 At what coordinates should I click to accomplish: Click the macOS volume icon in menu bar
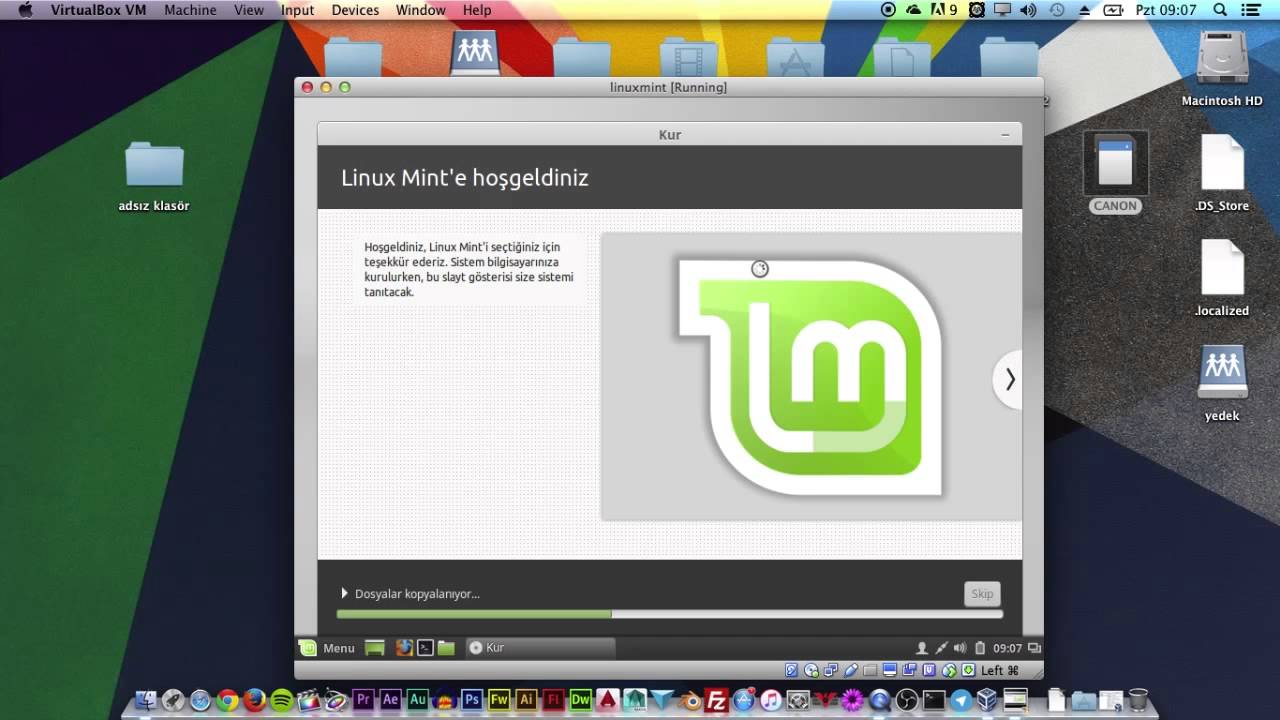pos(1028,10)
